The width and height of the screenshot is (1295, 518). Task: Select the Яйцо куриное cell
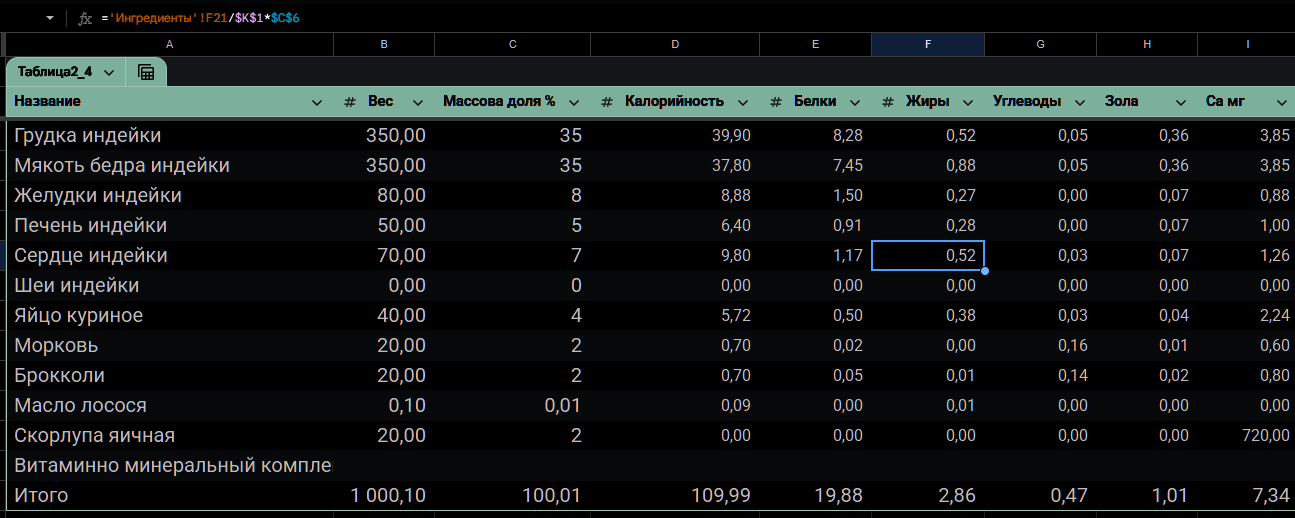[x=169, y=315]
